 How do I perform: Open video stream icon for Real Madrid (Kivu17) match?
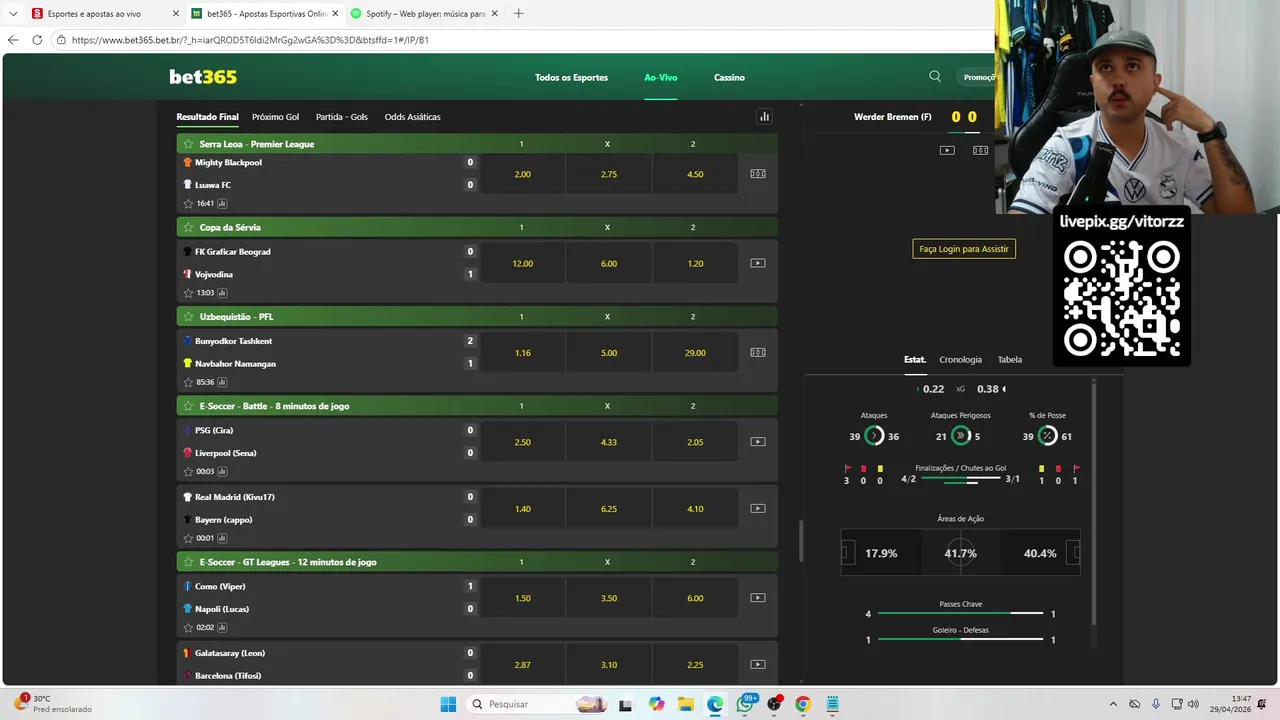[x=758, y=508]
